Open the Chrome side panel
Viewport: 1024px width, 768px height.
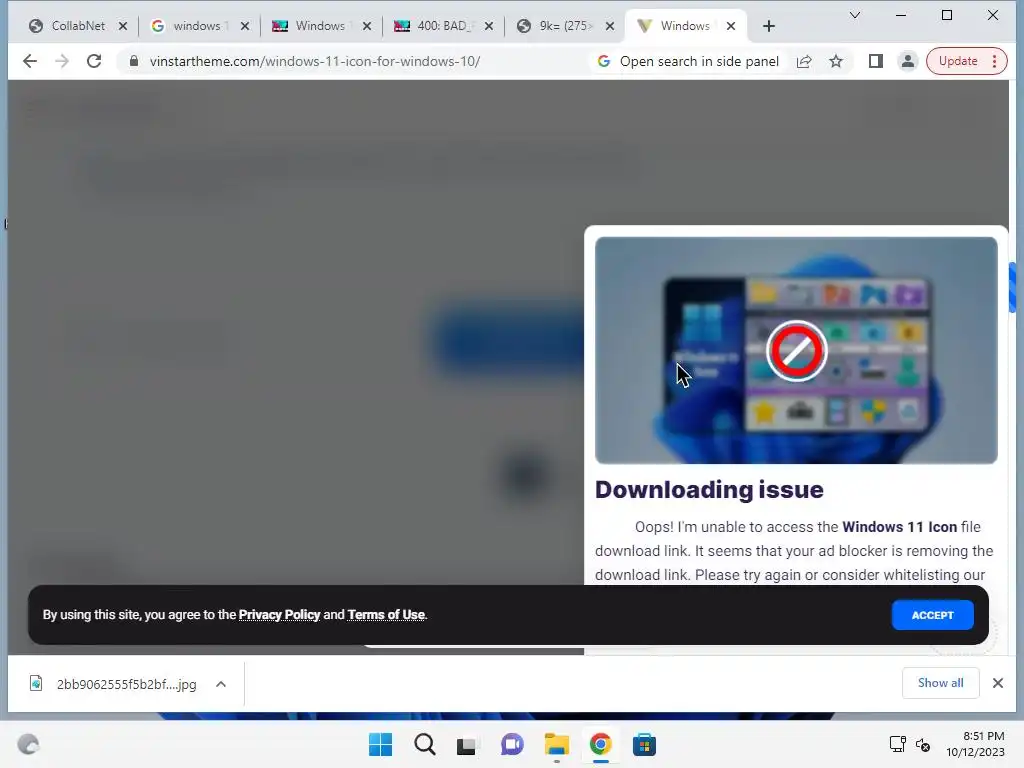click(x=876, y=61)
